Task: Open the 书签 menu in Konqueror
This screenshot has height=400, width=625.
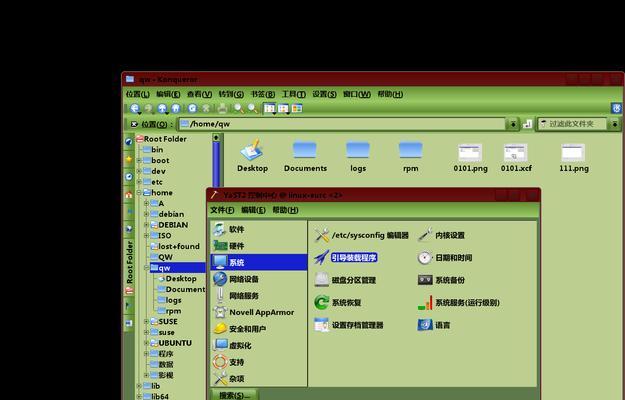Action: point(259,94)
